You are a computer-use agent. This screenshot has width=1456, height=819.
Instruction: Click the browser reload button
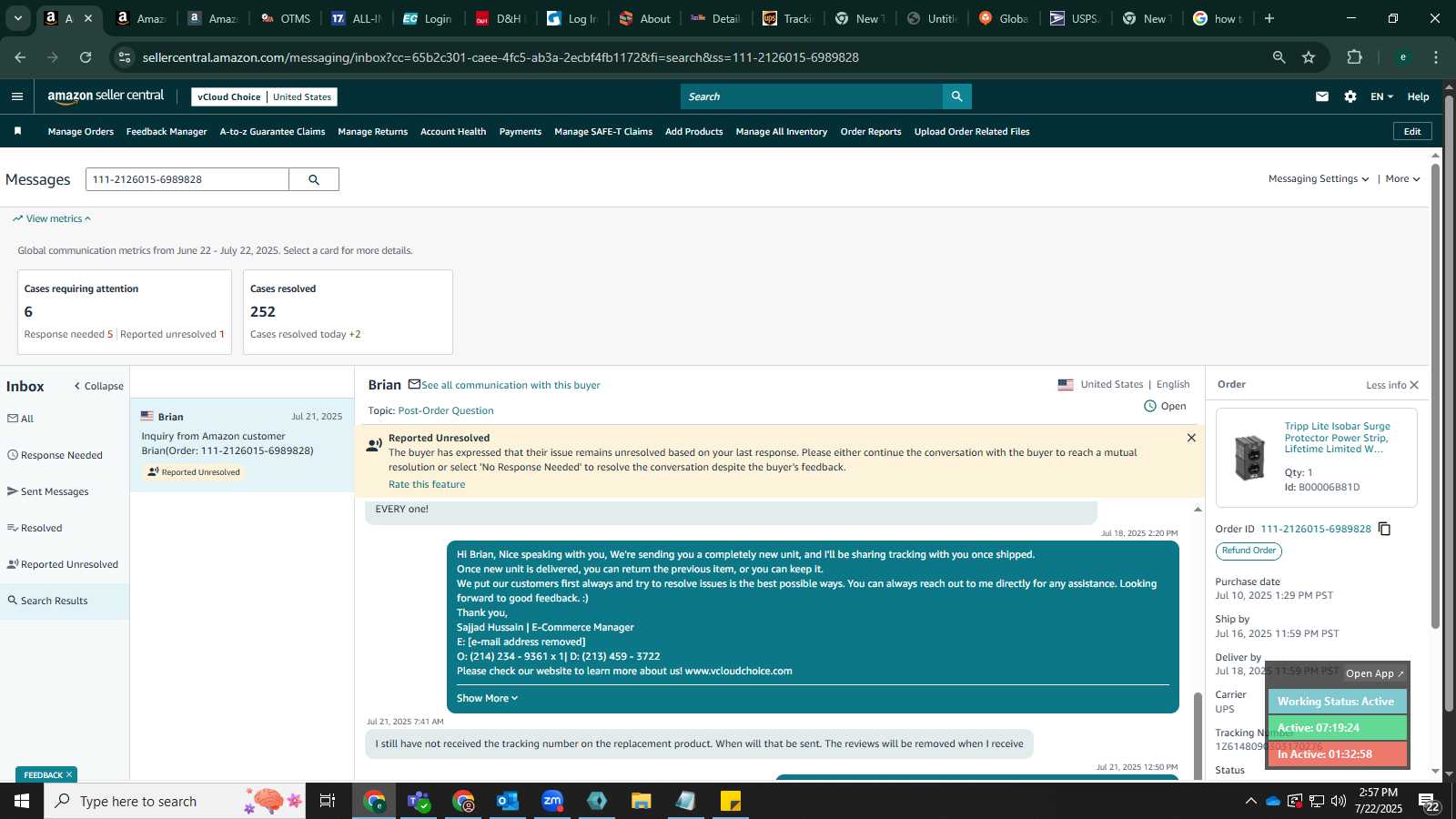[x=86, y=57]
